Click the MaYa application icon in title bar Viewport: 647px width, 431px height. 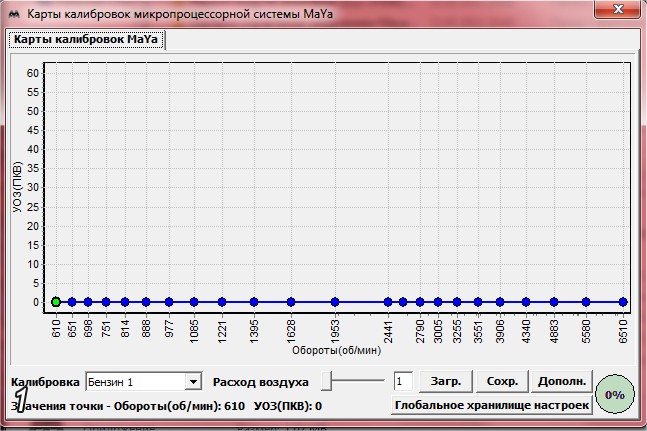[x=13, y=11]
